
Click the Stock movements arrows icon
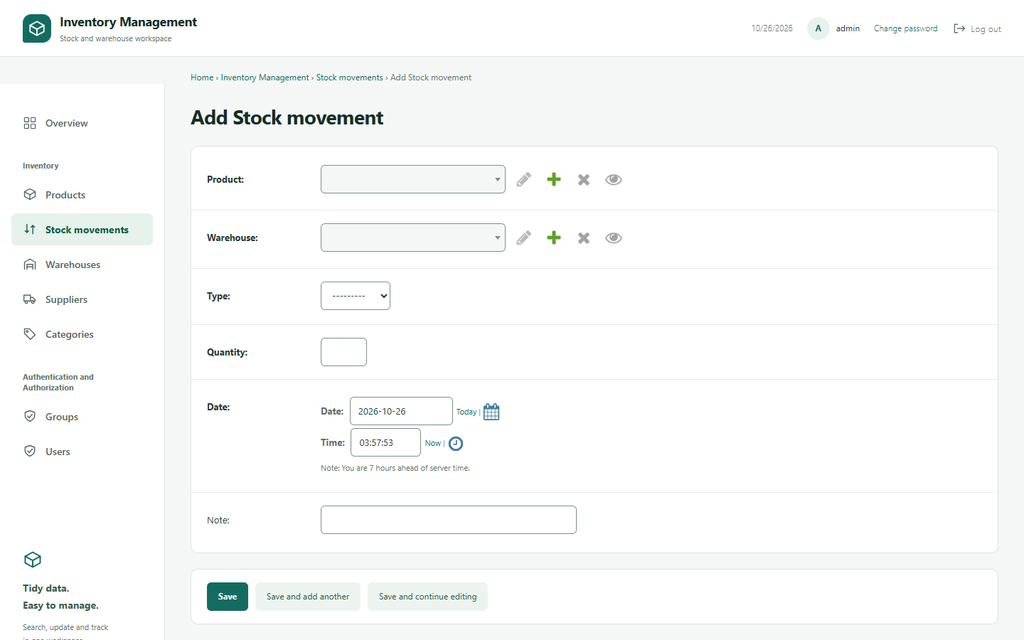30,229
